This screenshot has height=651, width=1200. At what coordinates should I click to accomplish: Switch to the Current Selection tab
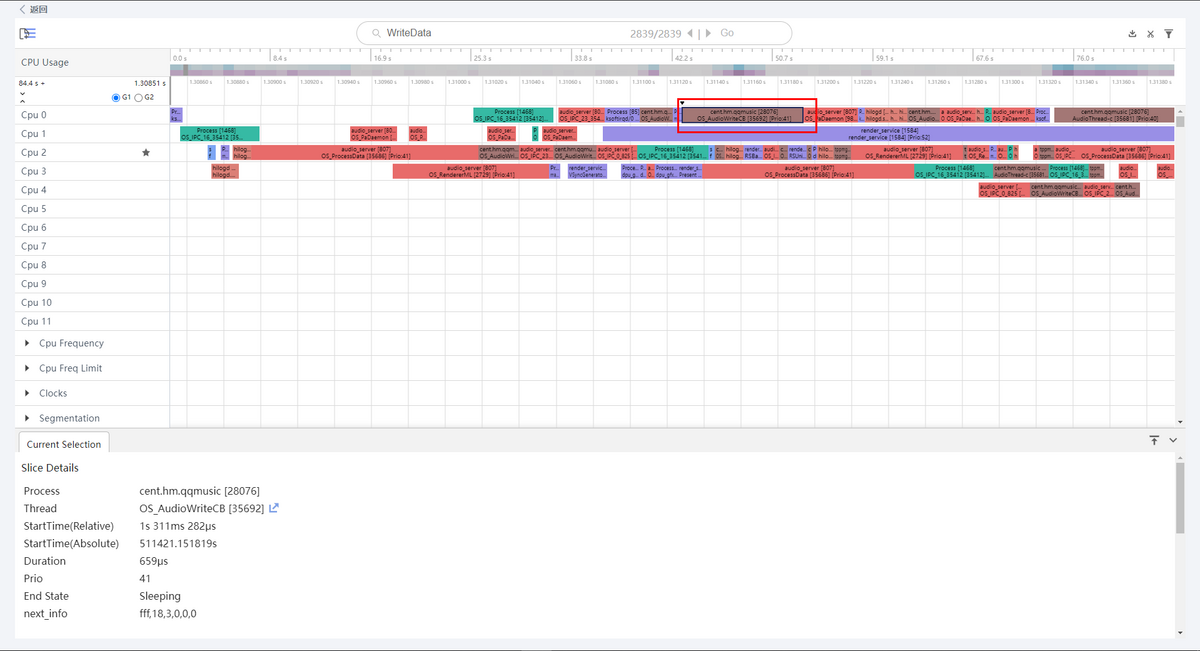click(x=64, y=444)
